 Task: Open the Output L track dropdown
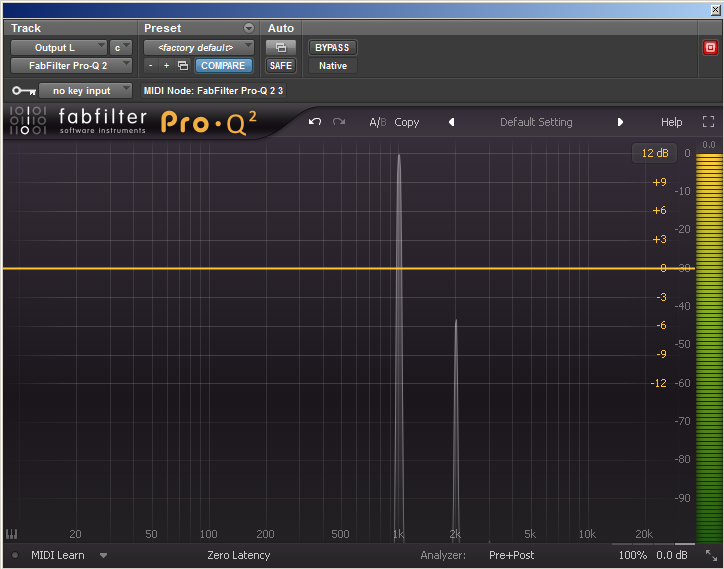pyautogui.click(x=59, y=48)
